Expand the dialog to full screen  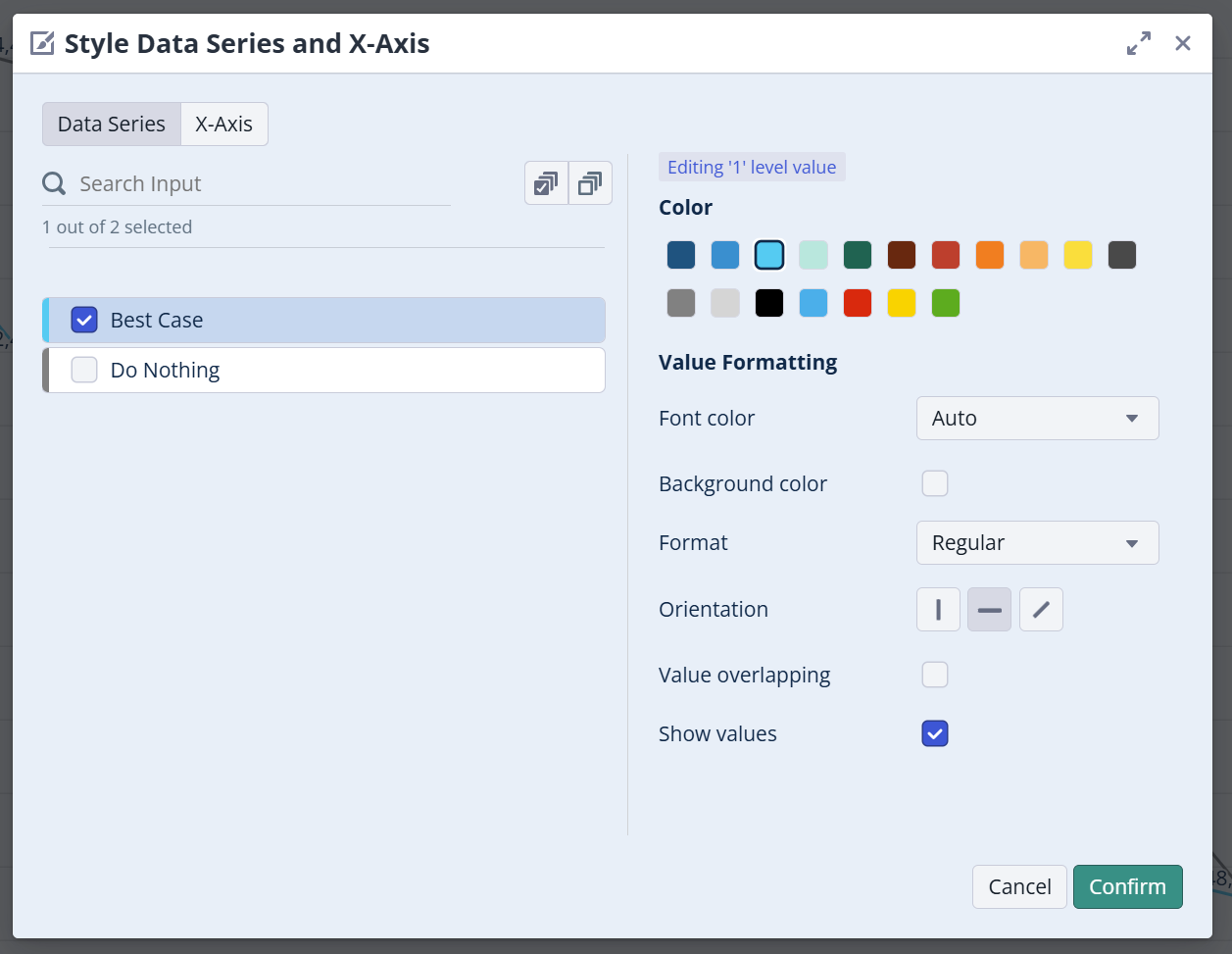pyautogui.click(x=1138, y=43)
